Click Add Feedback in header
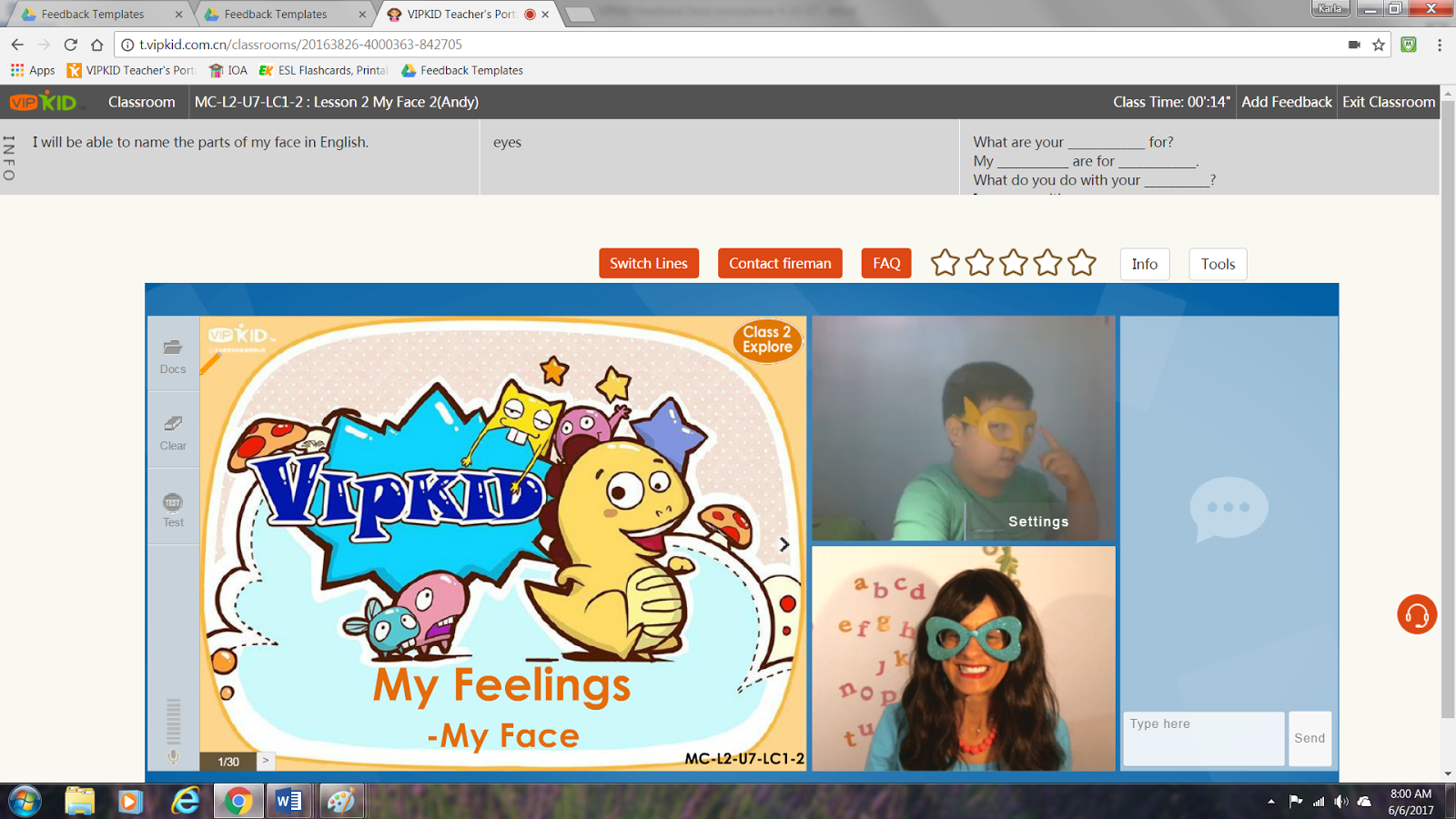Screen dimensions: 1456x819 pos(1287,102)
